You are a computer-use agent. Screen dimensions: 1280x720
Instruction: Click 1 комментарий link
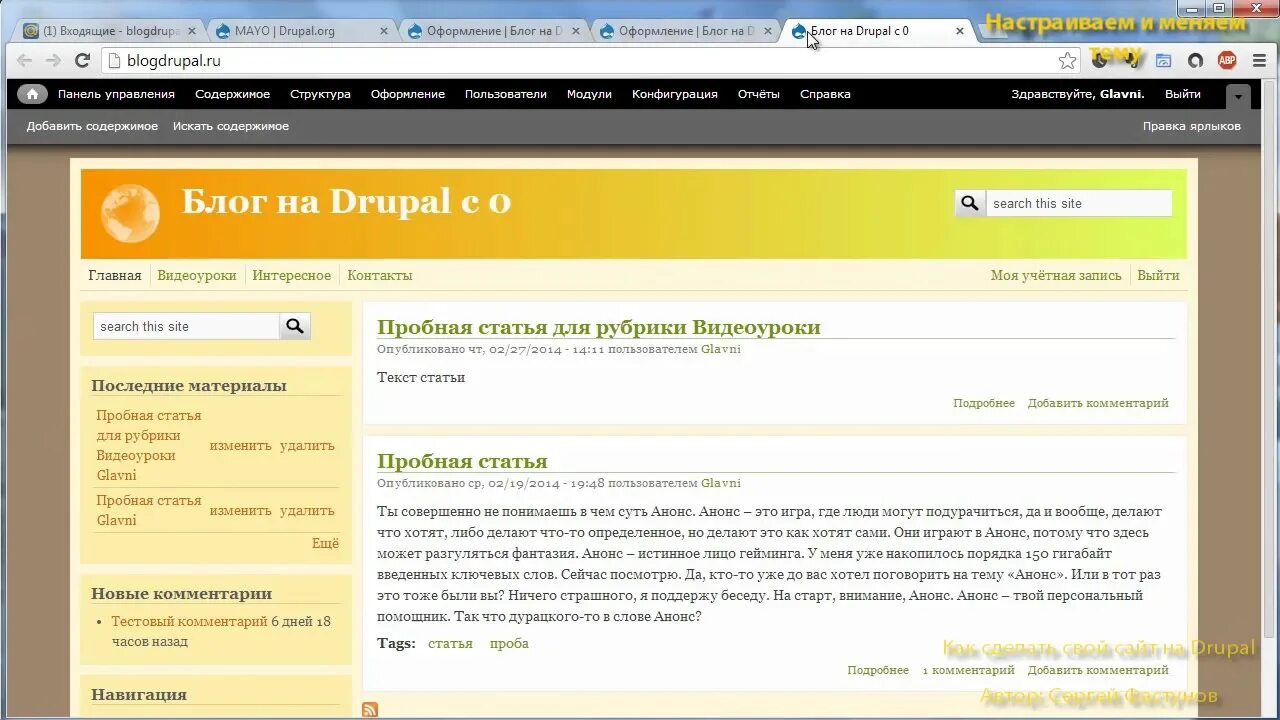[x=968, y=670]
